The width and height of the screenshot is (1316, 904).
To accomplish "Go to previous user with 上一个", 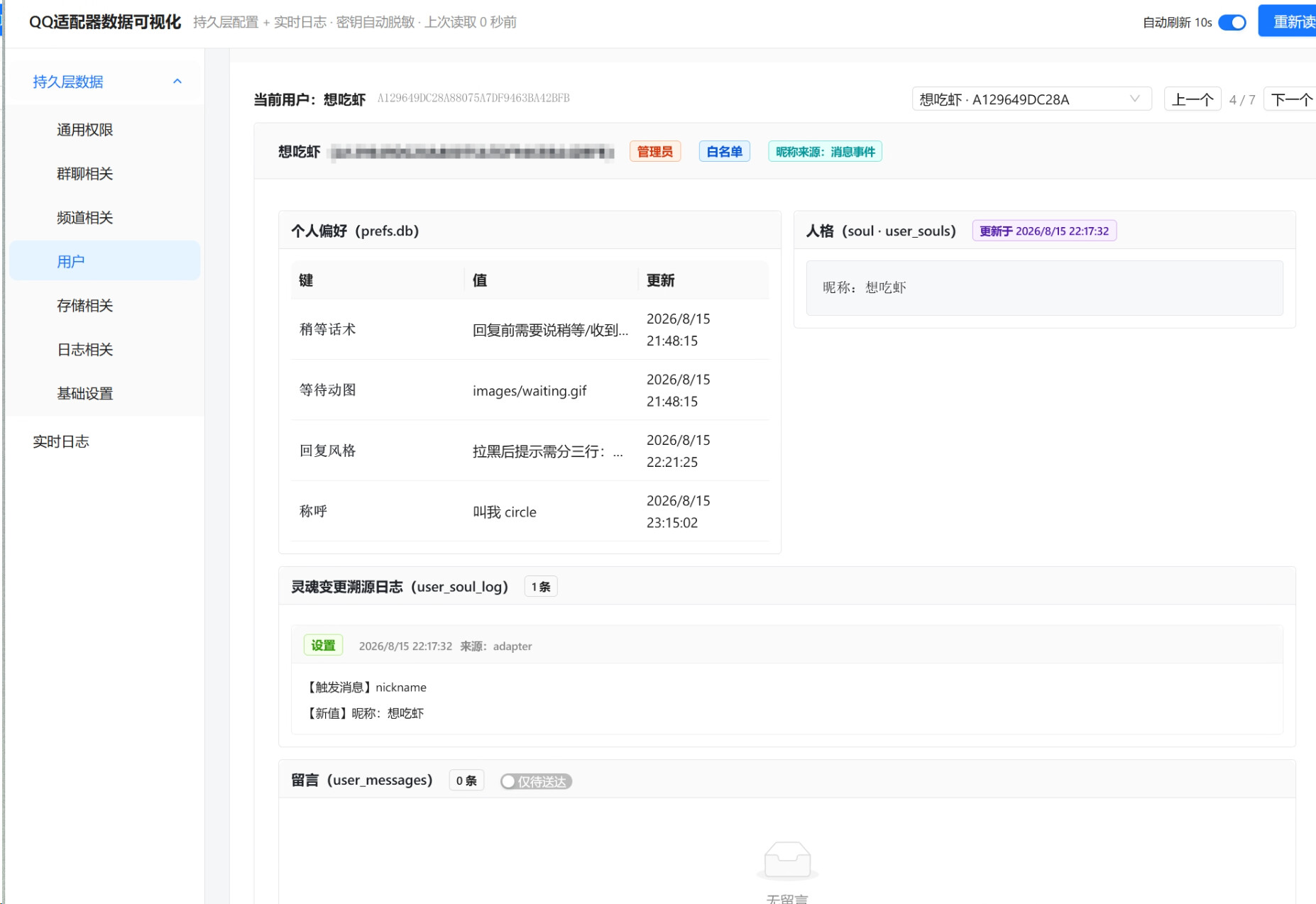I will point(1192,99).
